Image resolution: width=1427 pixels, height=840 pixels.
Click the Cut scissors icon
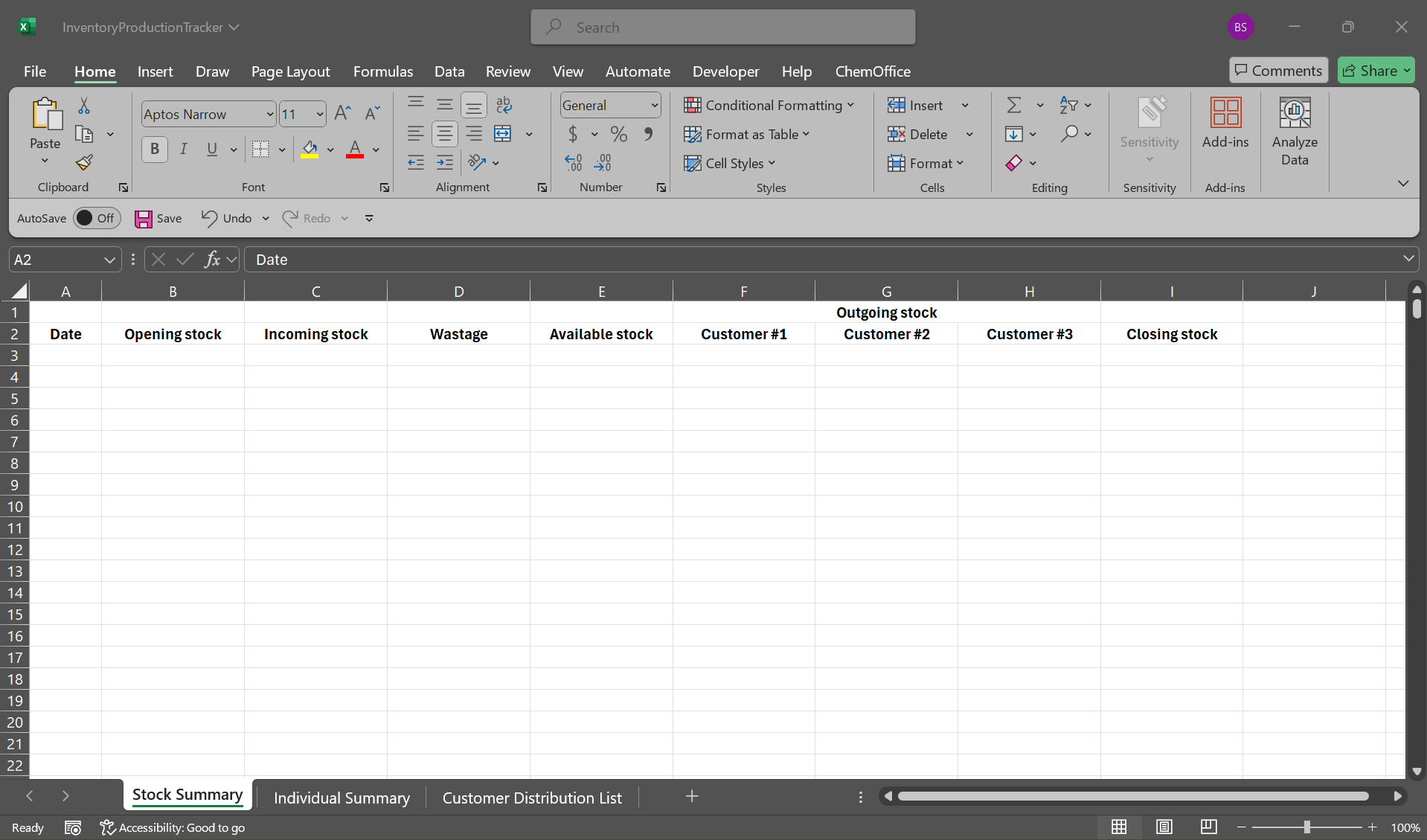84,106
